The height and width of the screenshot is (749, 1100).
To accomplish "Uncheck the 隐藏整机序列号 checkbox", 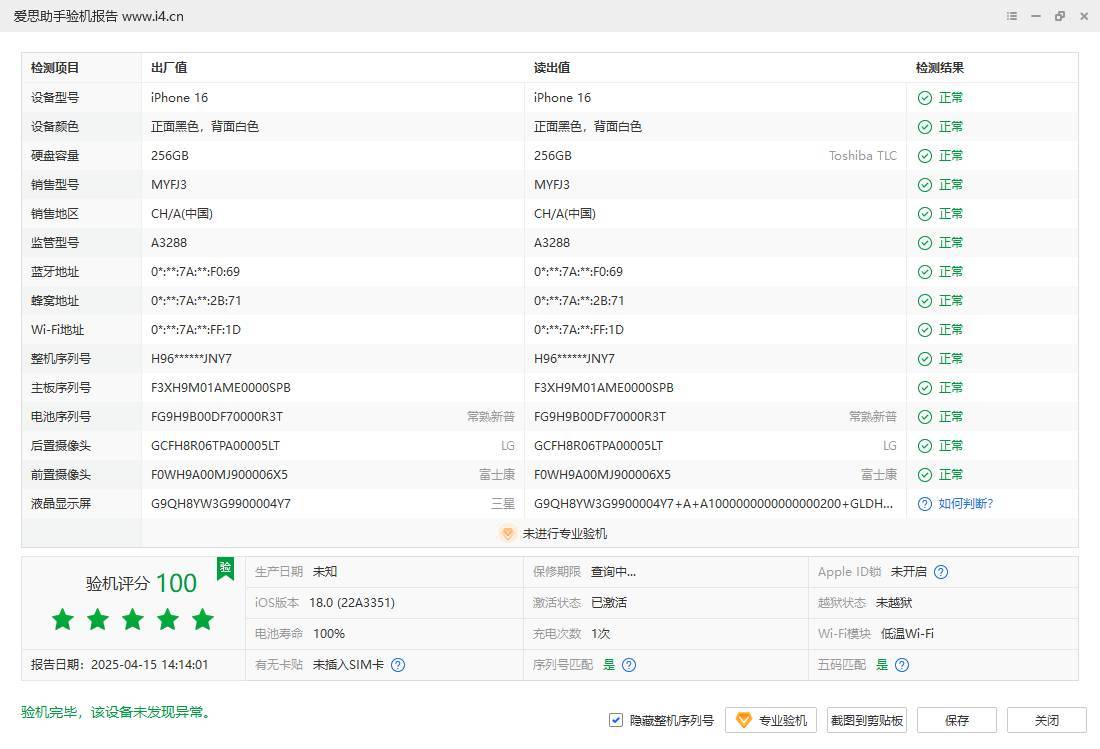I will coord(616,720).
